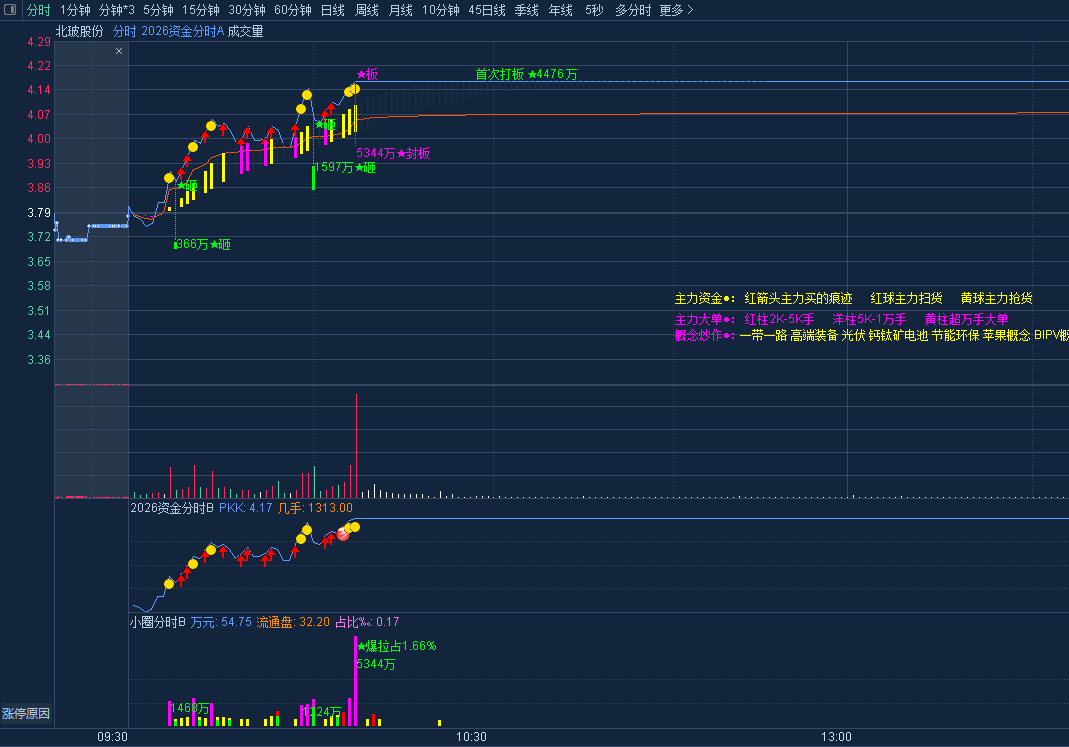
Task: Click the 首次打板 ★4476万 annotation
Action: pyautogui.click(x=526, y=74)
